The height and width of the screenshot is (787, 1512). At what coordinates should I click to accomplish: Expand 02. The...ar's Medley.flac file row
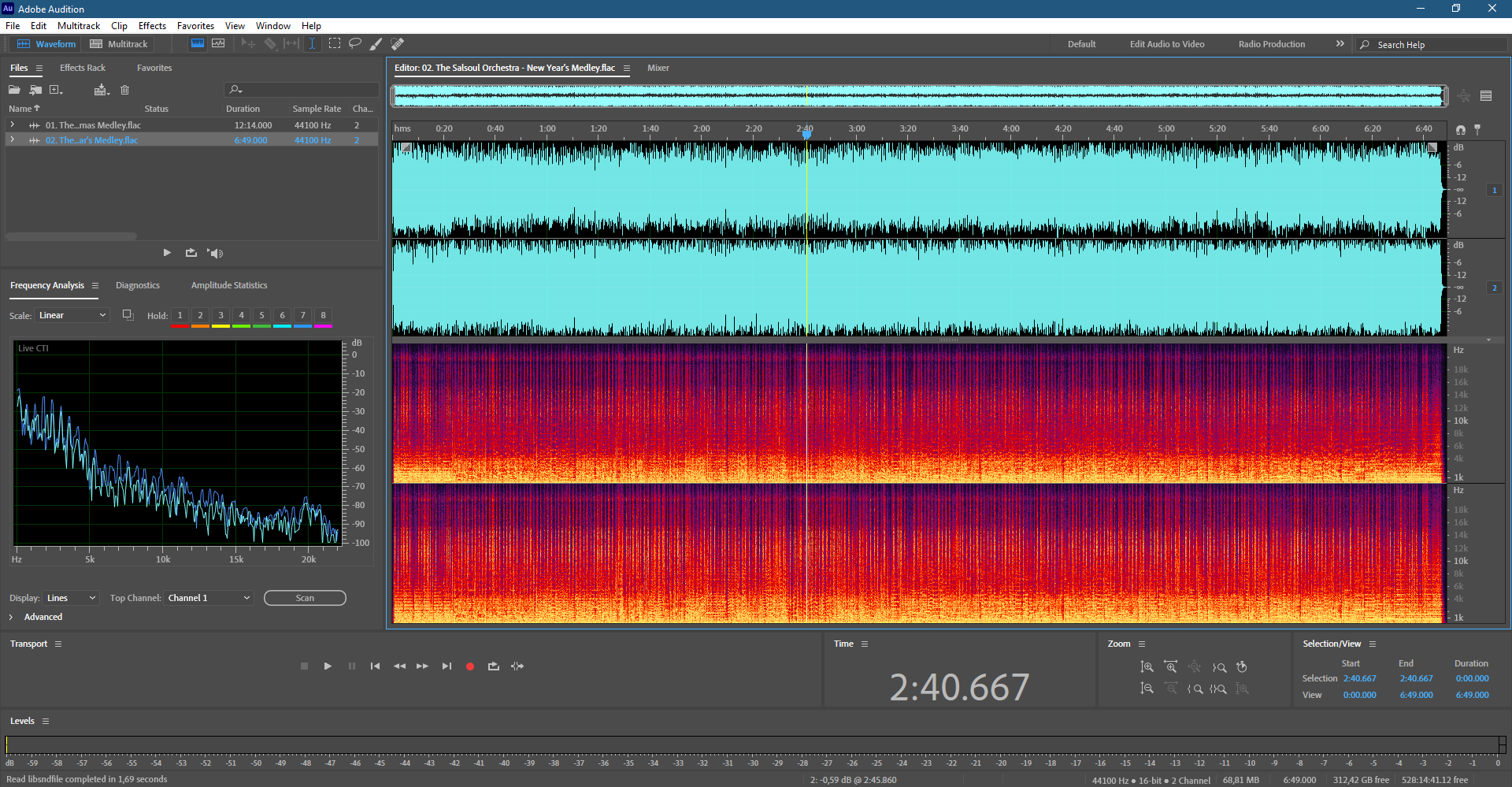pos(12,139)
